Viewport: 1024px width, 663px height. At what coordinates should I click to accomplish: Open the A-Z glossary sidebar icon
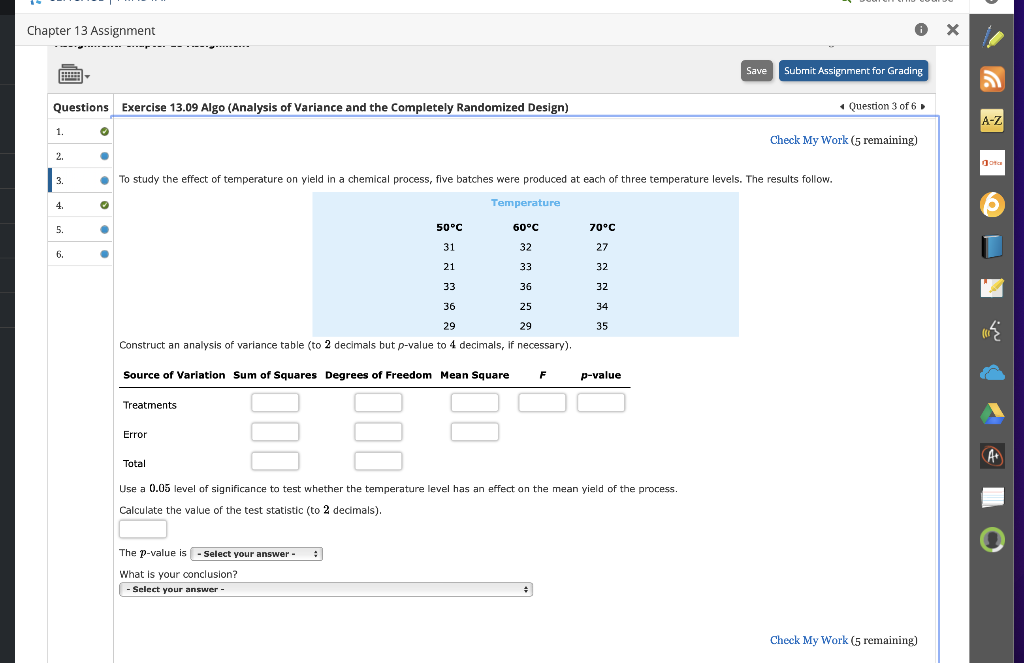(x=992, y=120)
